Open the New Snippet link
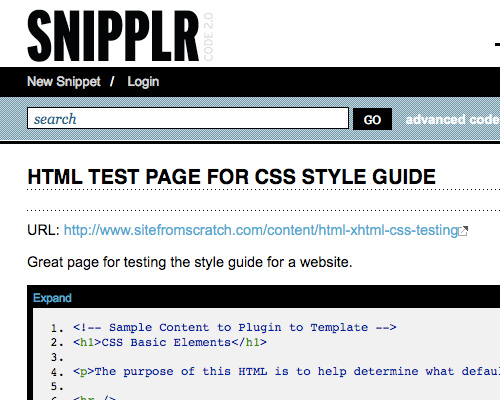 [64, 82]
